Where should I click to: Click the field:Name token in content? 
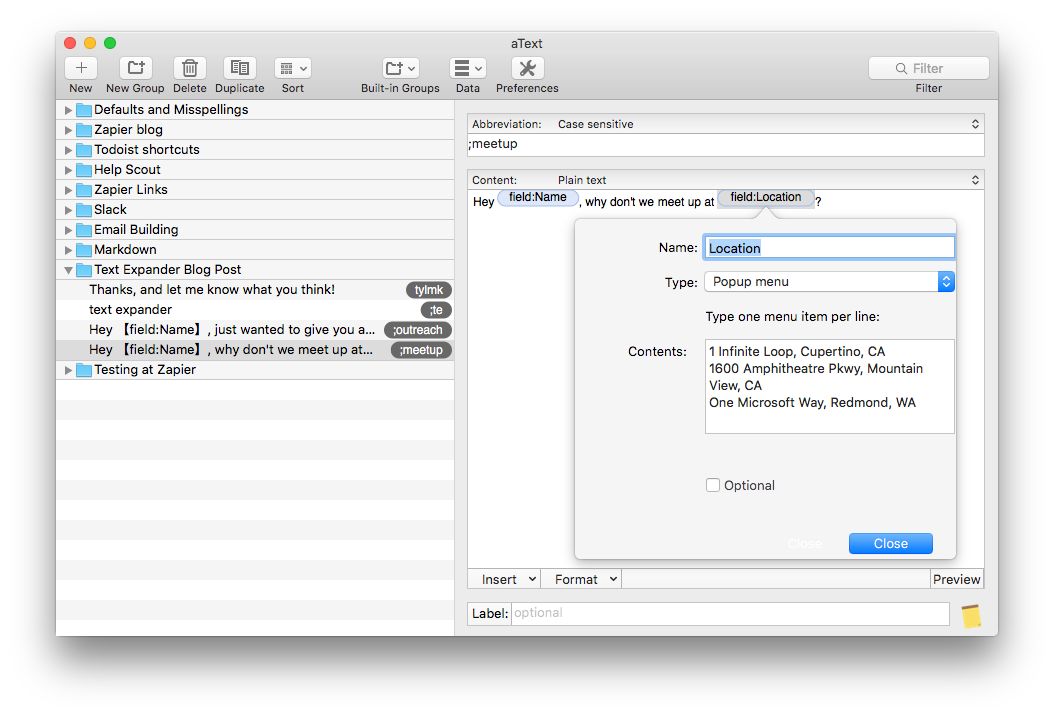[x=538, y=198]
